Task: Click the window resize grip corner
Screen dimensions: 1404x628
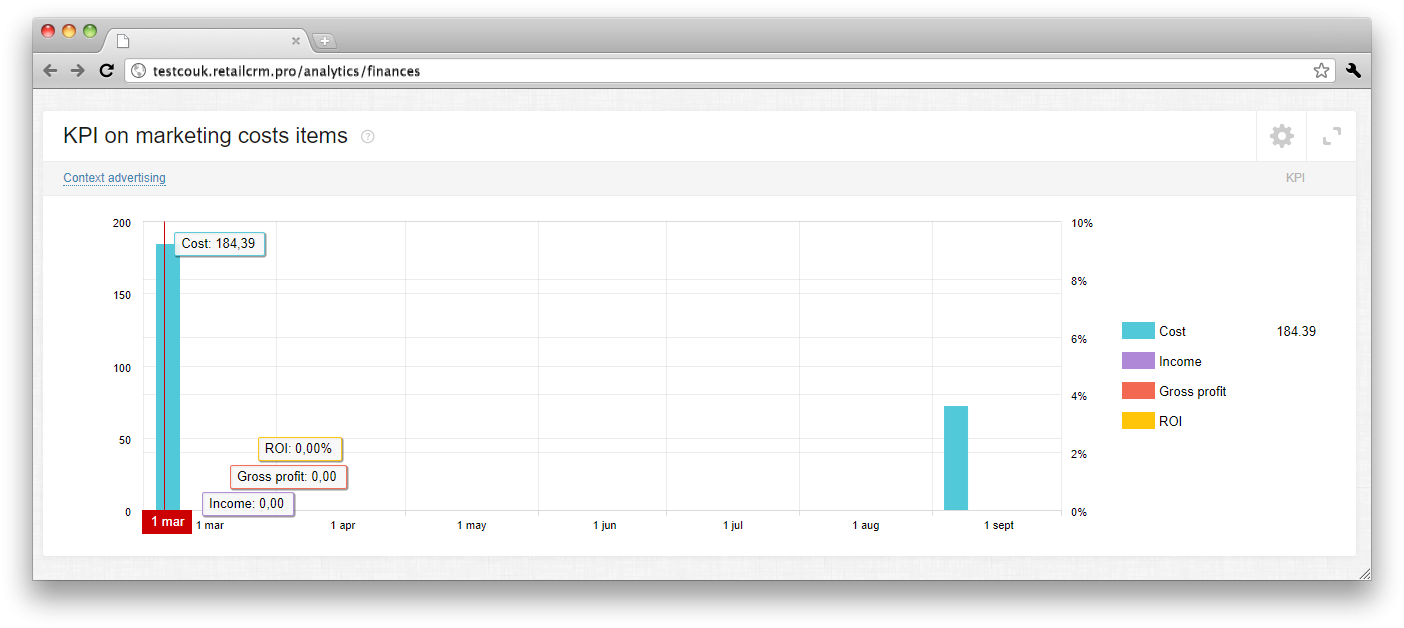Action: pyautogui.click(x=1364, y=573)
